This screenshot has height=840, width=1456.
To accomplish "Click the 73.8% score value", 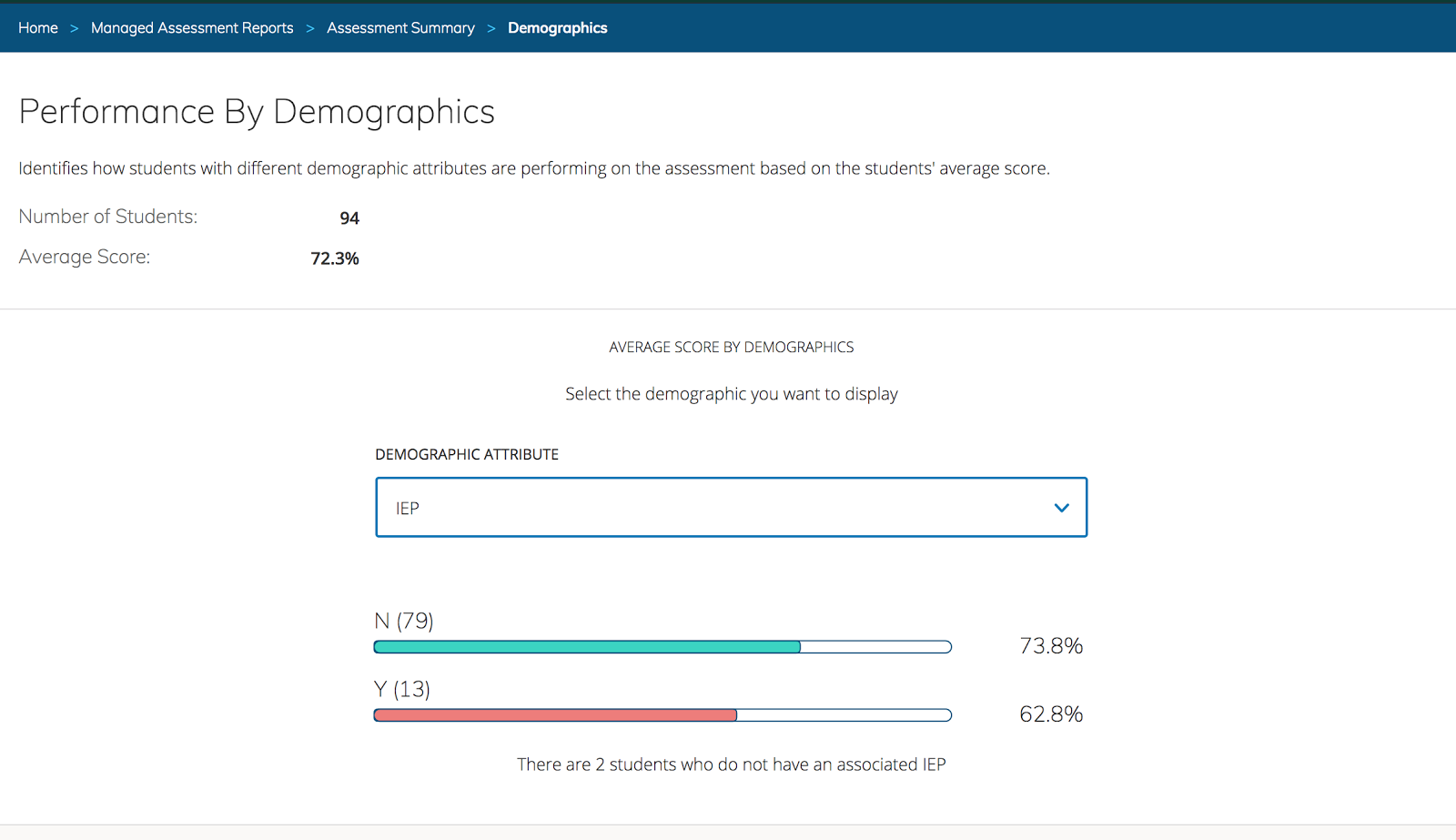I will tap(1052, 645).
